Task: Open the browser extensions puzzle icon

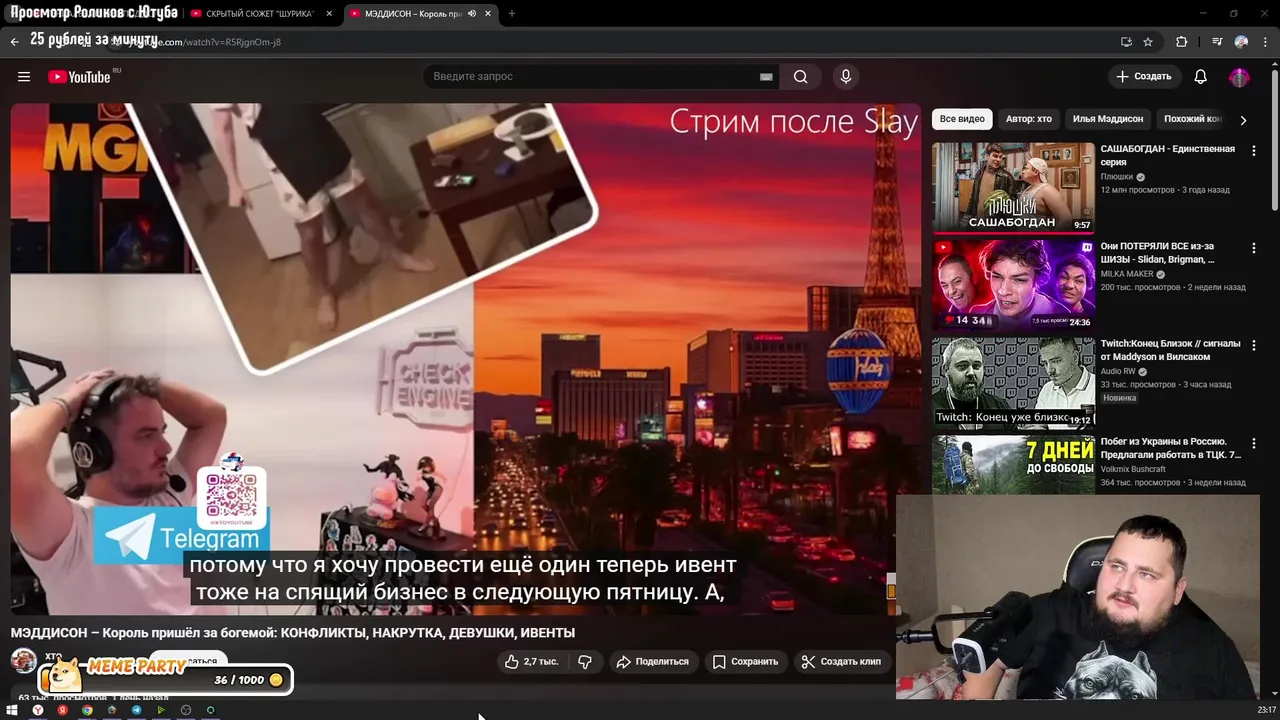Action: click(x=1182, y=42)
